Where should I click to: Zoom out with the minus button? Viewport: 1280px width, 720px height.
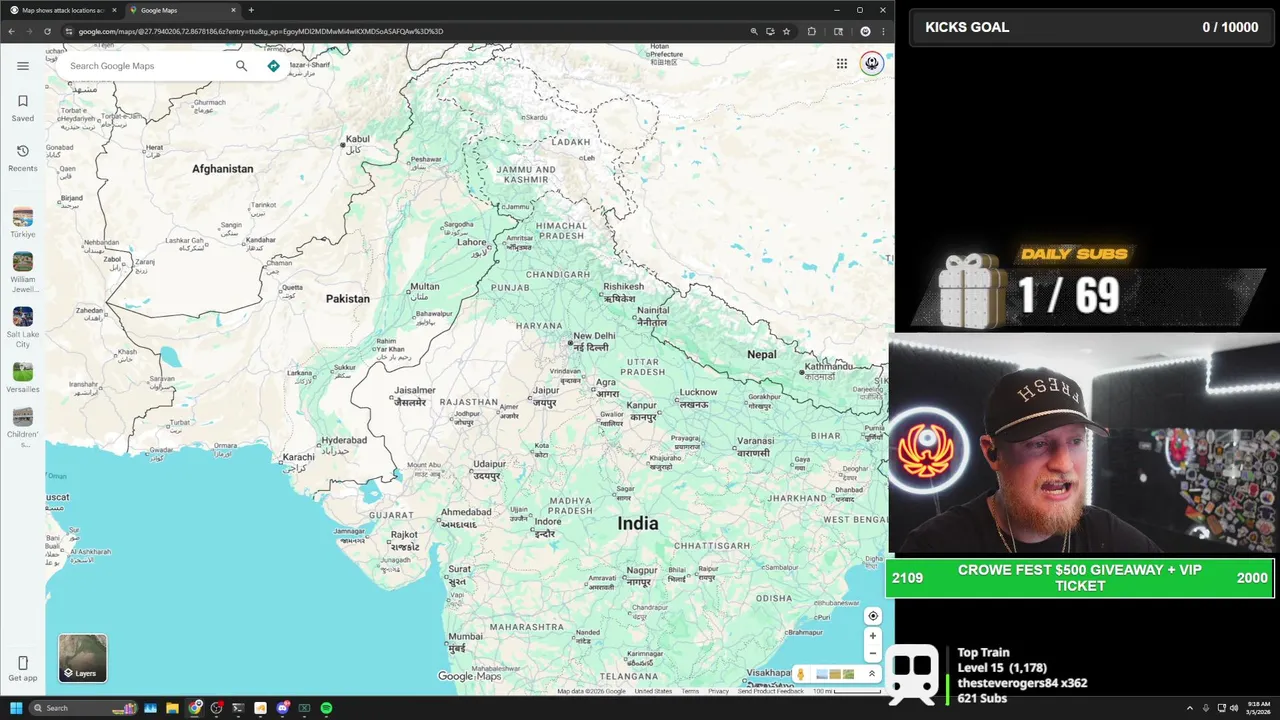pyautogui.click(x=872, y=653)
